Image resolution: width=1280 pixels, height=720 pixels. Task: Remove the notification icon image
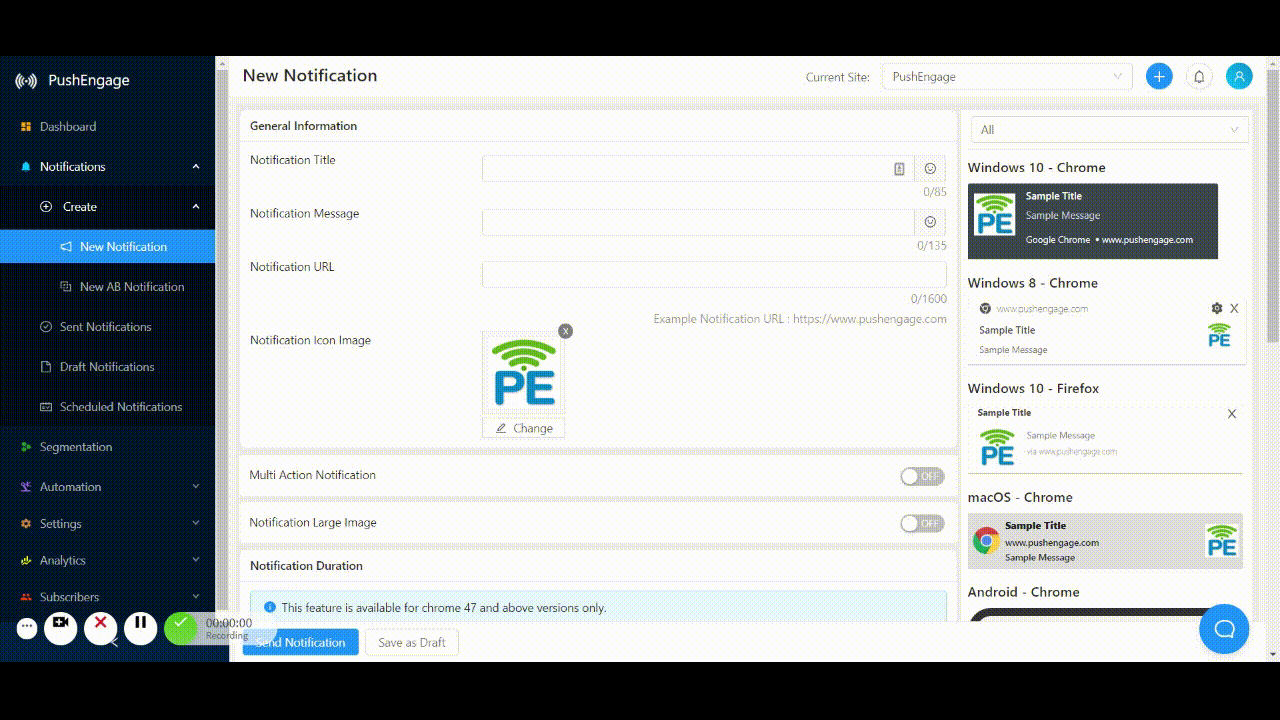pos(565,331)
